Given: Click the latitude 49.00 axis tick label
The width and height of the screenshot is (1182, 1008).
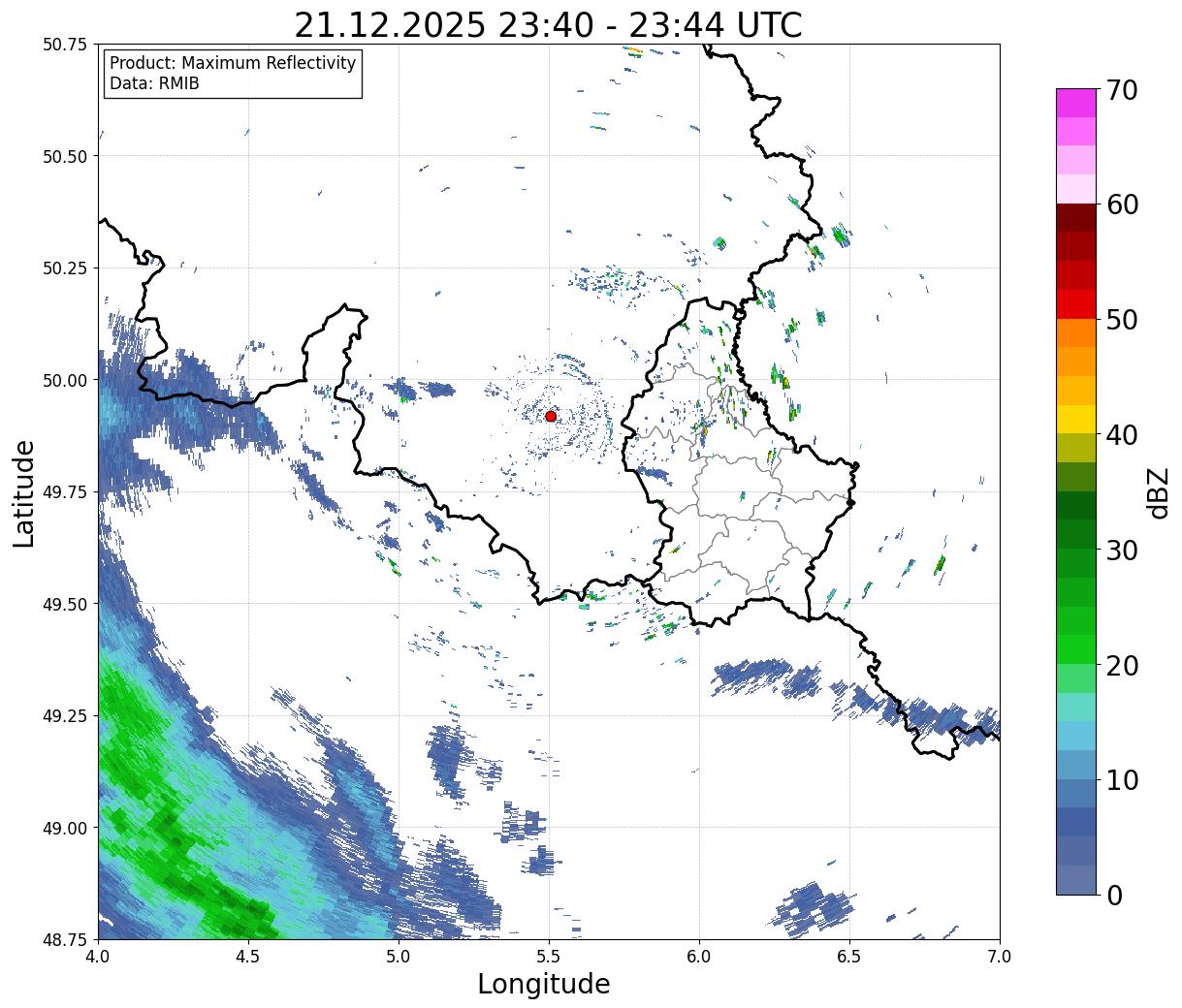Looking at the screenshot, I should click(65, 828).
